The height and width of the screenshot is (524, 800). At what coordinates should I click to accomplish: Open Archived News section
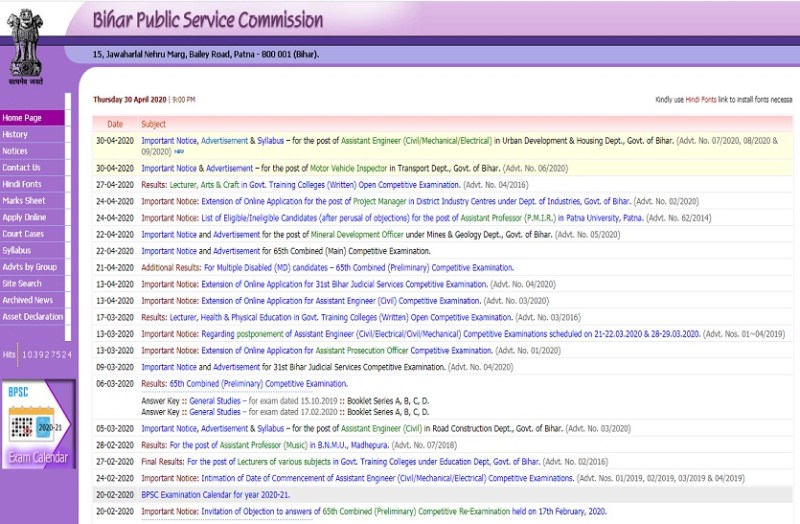28,300
